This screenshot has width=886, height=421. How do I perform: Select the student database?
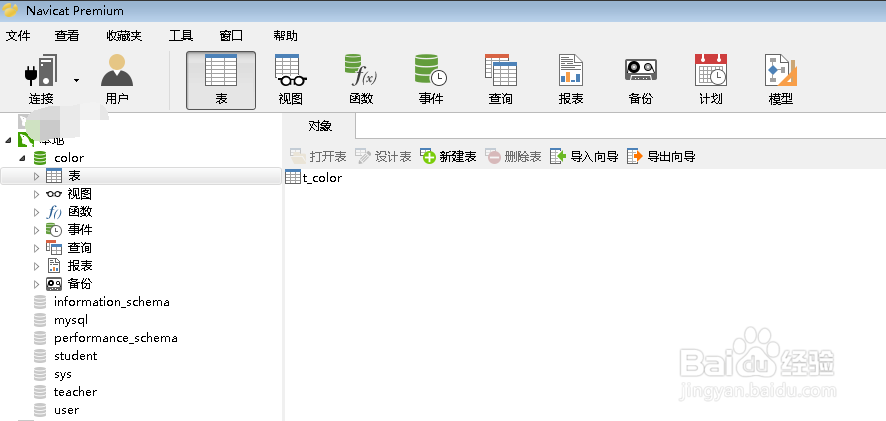pos(76,356)
